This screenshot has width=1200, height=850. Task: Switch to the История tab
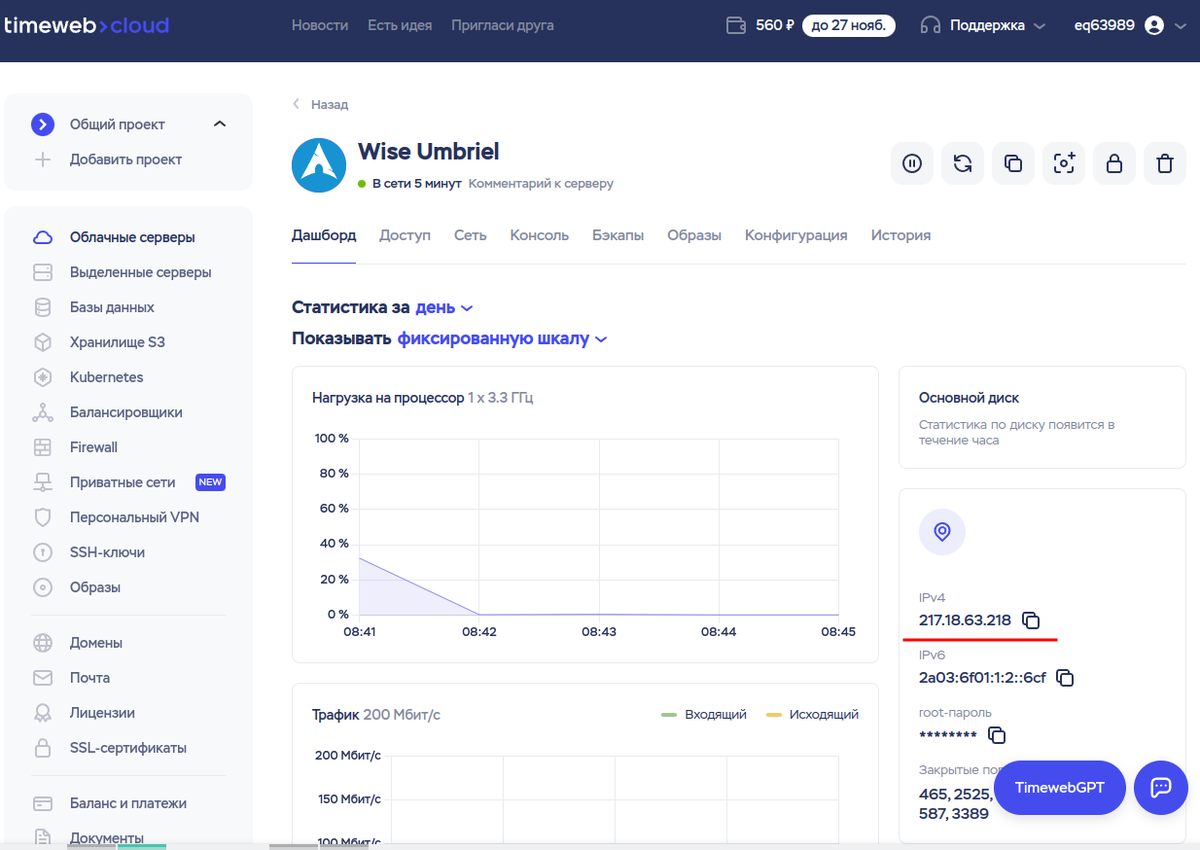[901, 235]
